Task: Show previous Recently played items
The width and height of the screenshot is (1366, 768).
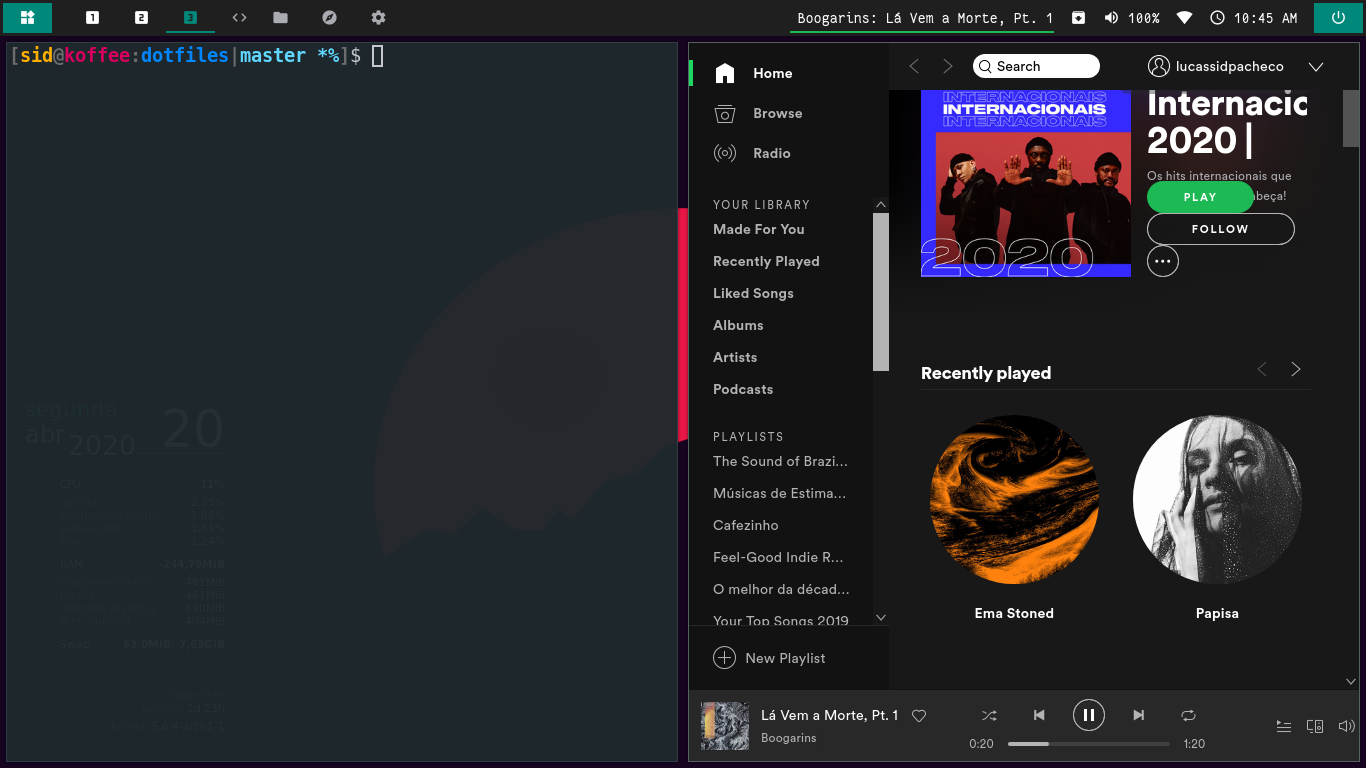Action: [1262, 369]
